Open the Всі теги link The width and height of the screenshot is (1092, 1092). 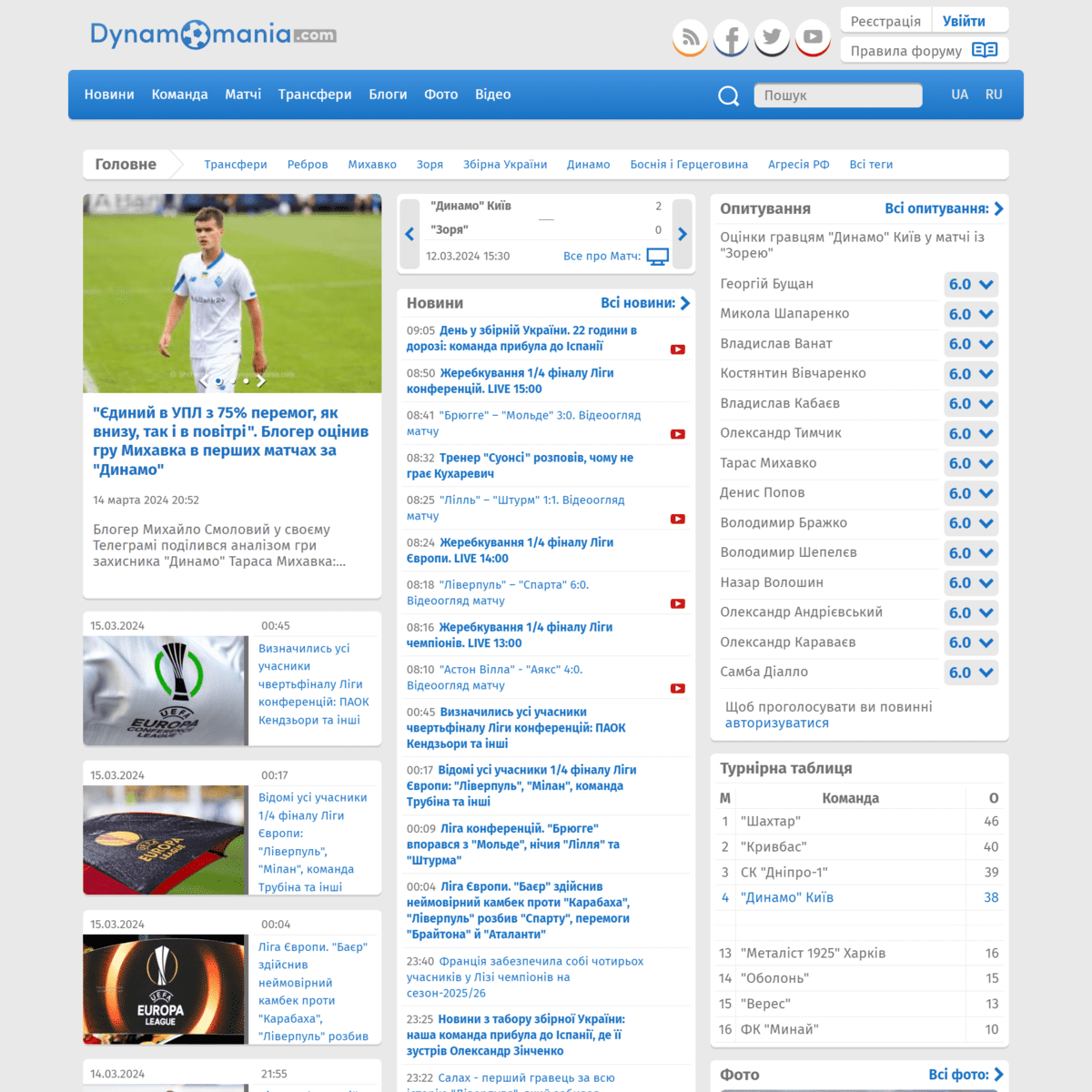871,165
